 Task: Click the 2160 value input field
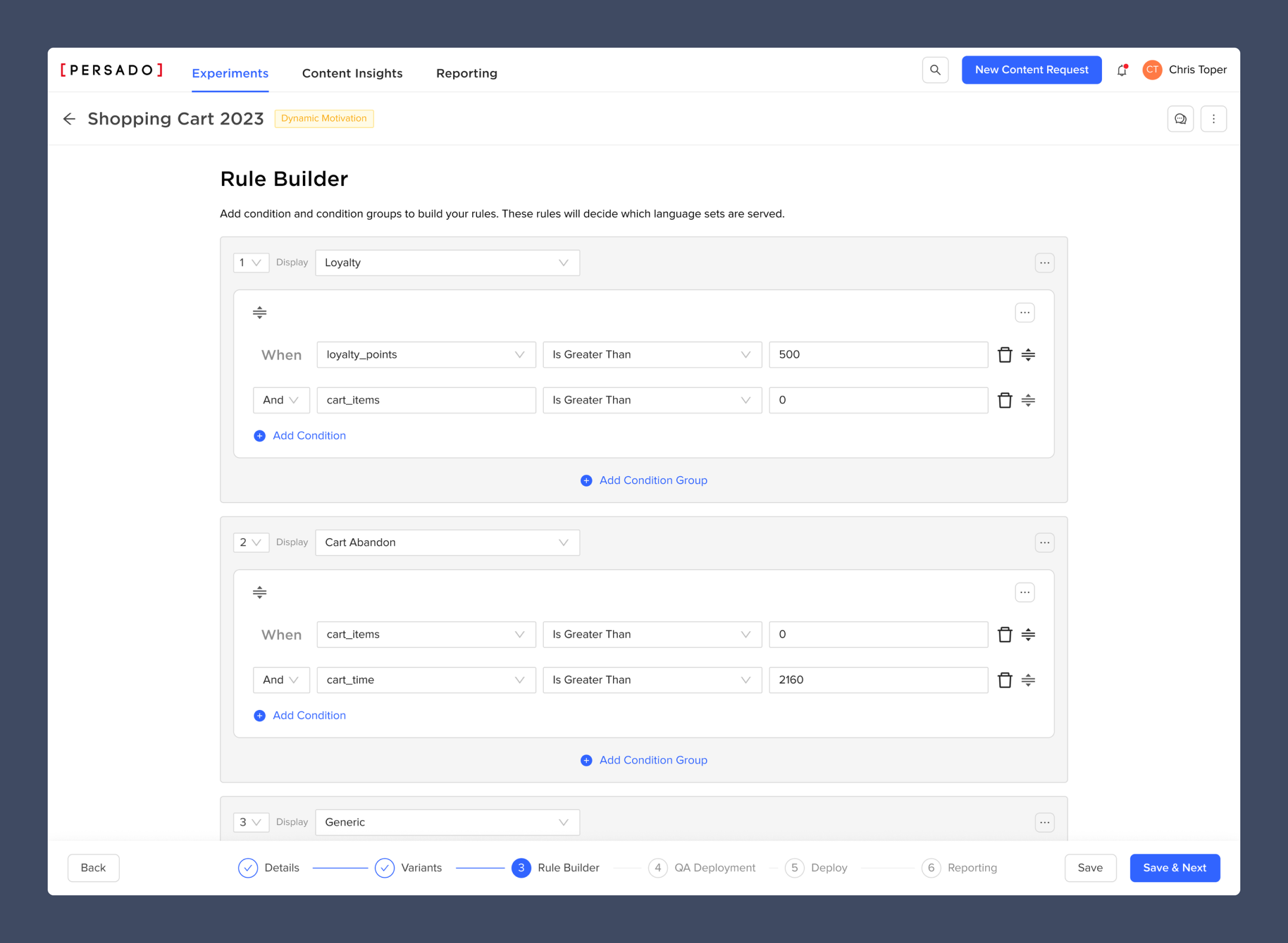[x=878, y=680]
